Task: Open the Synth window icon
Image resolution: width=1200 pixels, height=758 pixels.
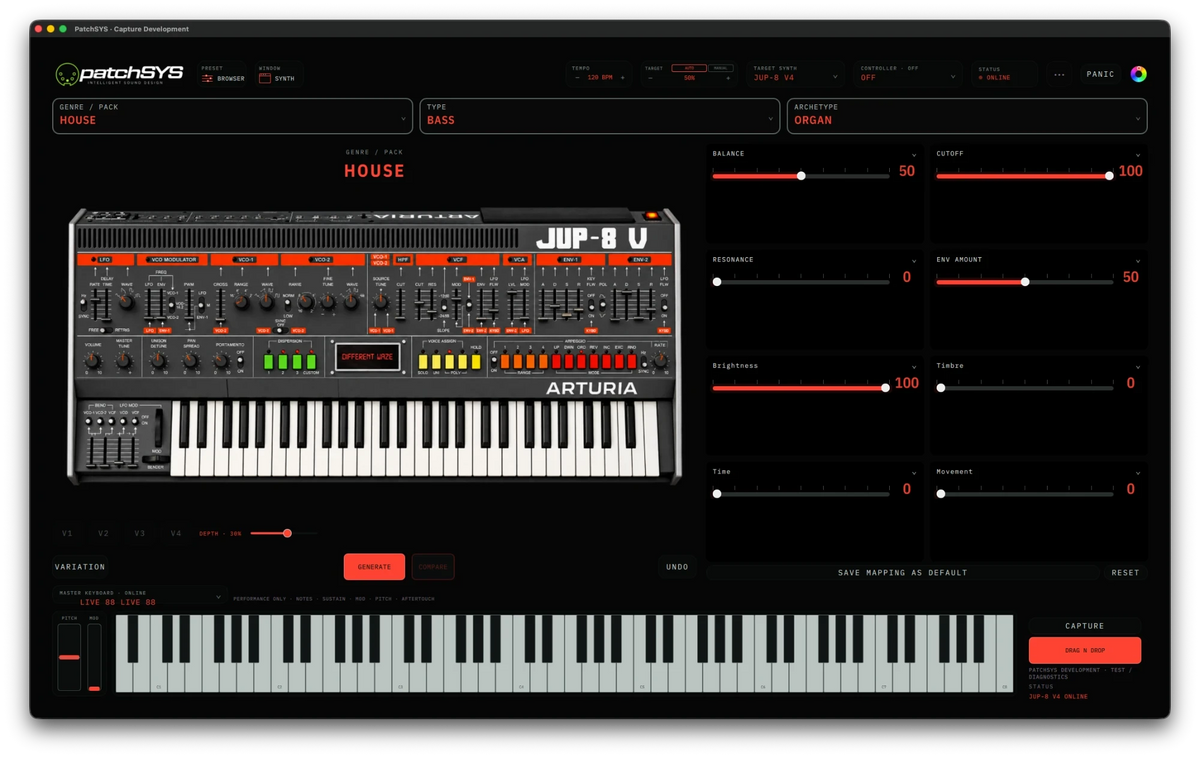Action: [265, 78]
